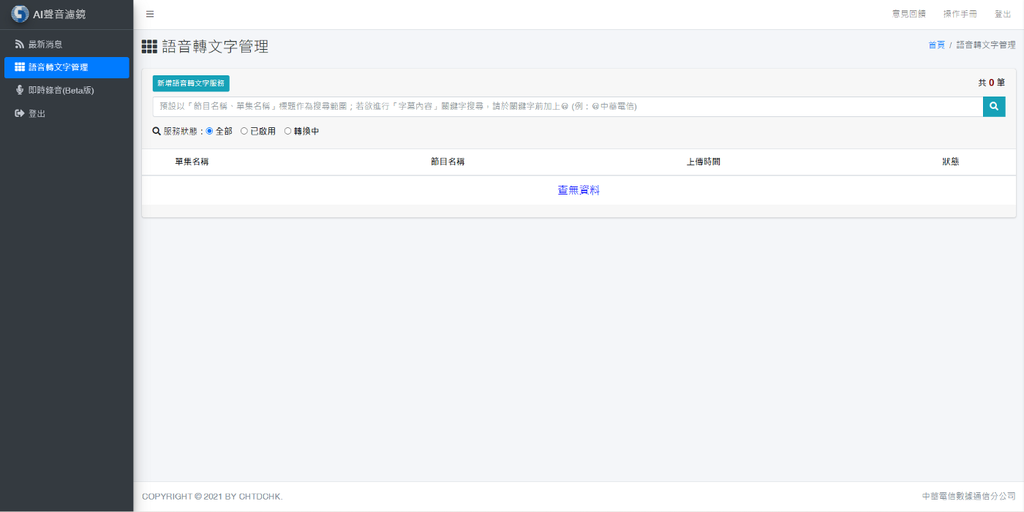Select the 轉換中 service status radio
1024x512 pixels.
click(288, 131)
